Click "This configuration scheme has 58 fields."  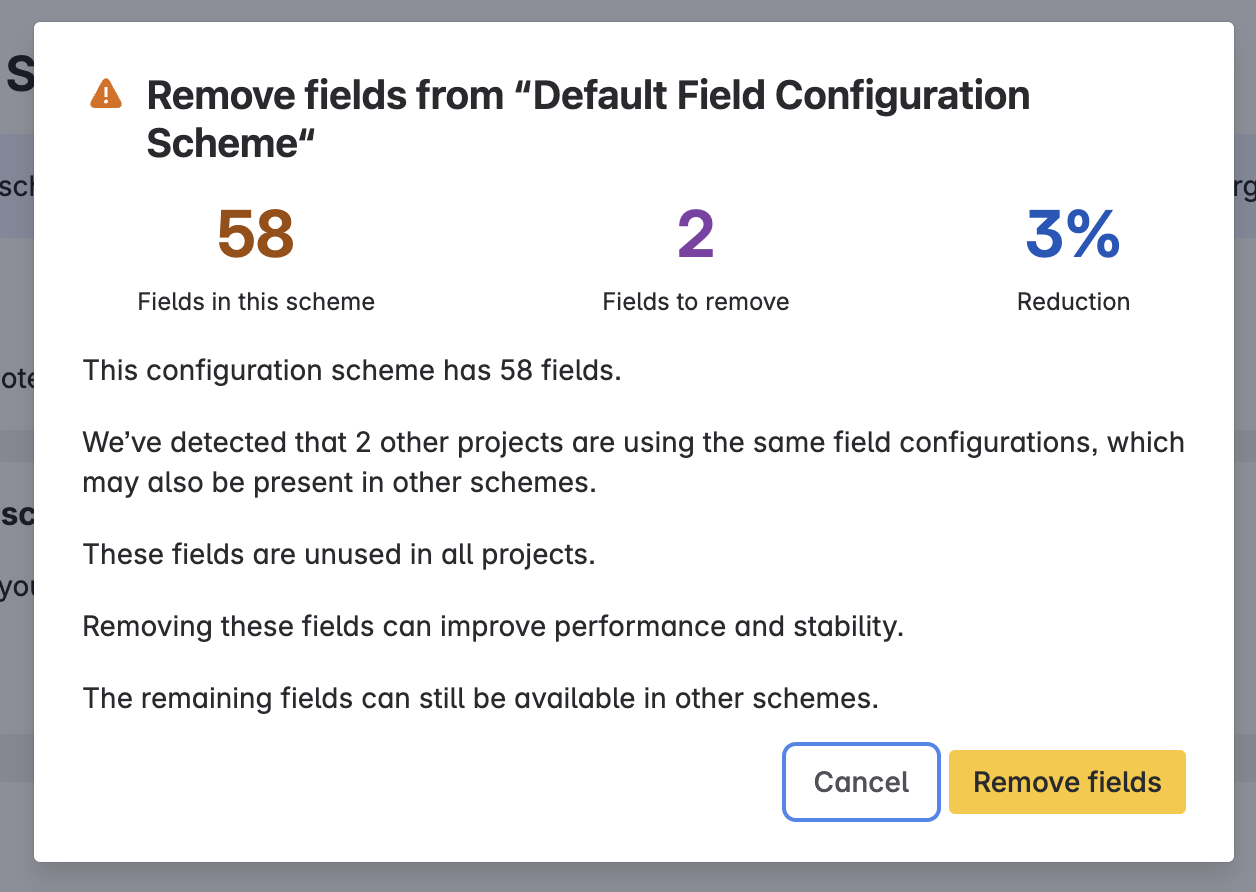click(x=352, y=371)
